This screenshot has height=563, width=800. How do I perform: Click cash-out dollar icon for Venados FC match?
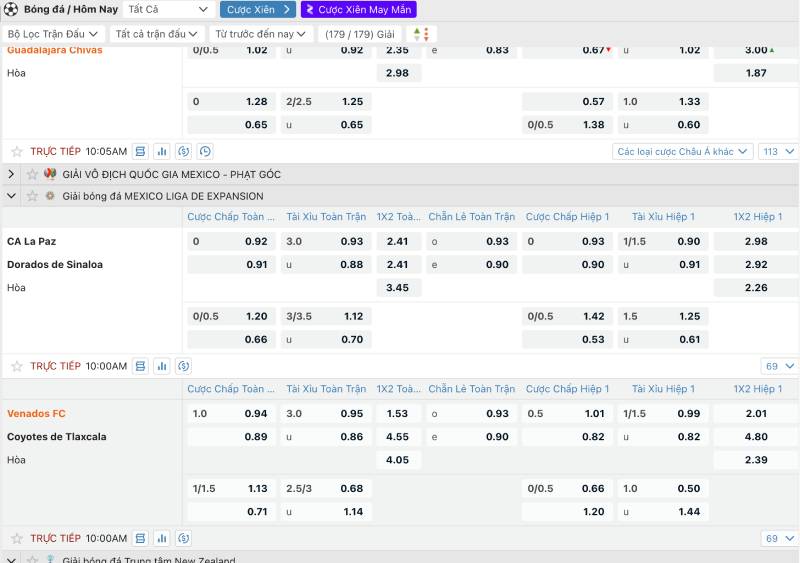tap(183, 539)
